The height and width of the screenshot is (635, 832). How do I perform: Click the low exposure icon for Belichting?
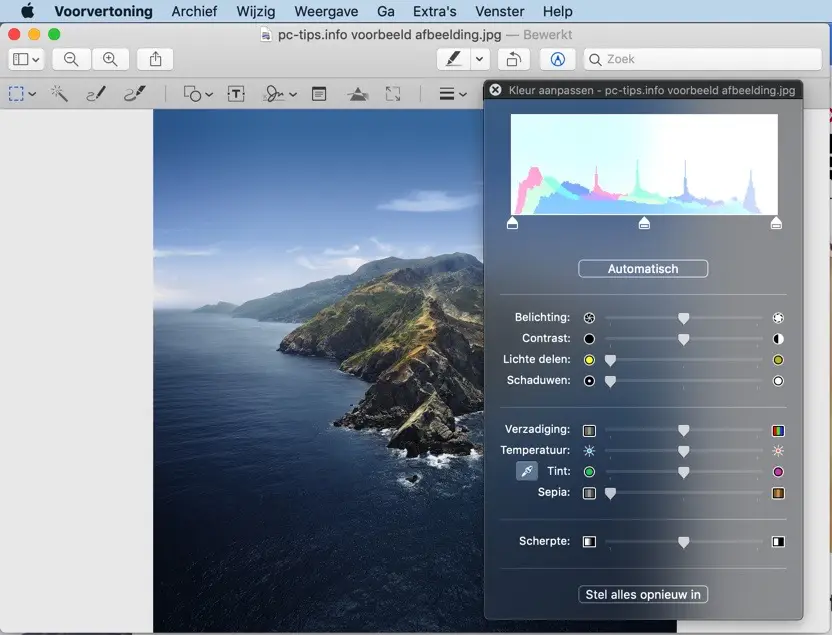[x=589, y=318]
